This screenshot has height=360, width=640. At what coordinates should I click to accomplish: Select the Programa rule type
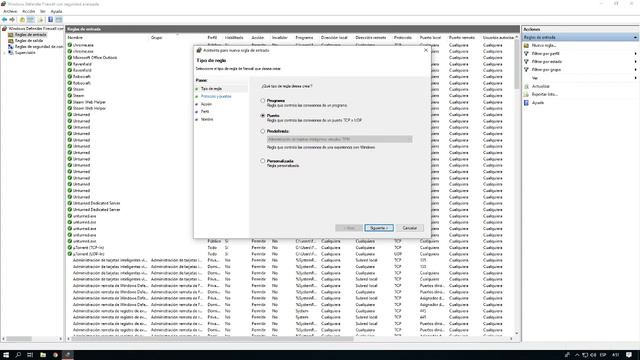coord(262,100)
